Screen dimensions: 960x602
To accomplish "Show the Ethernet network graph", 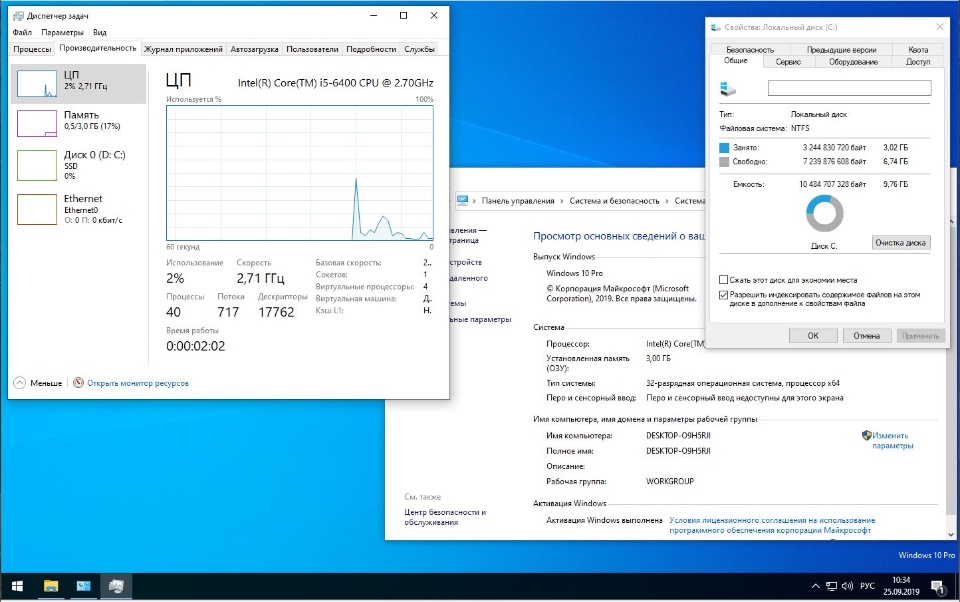I will click(37, 209).
